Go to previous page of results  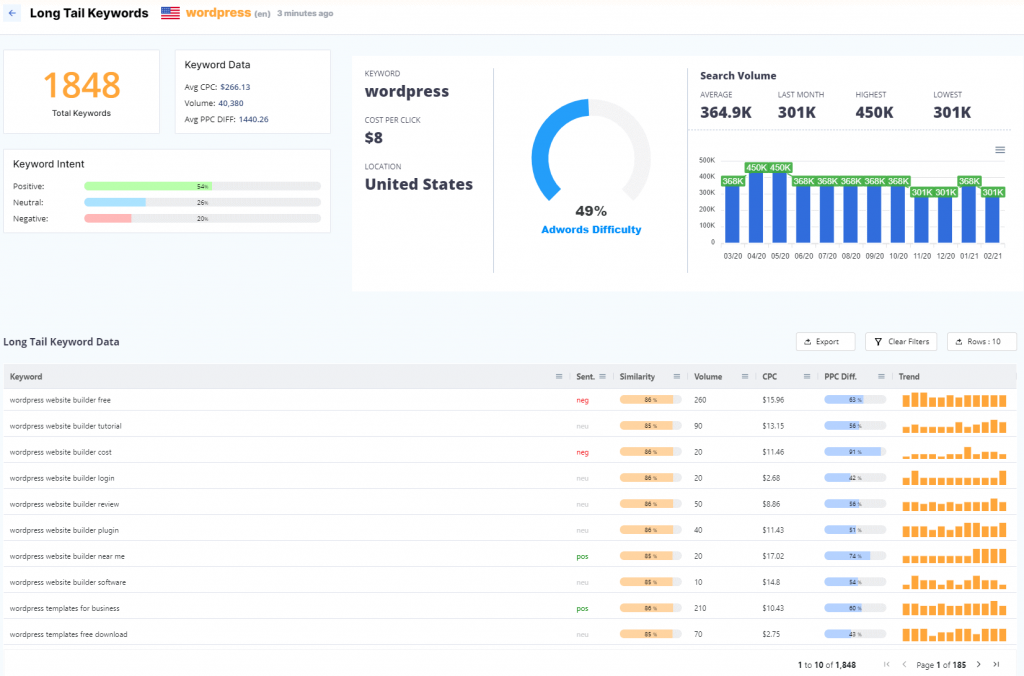pos(904,664)
